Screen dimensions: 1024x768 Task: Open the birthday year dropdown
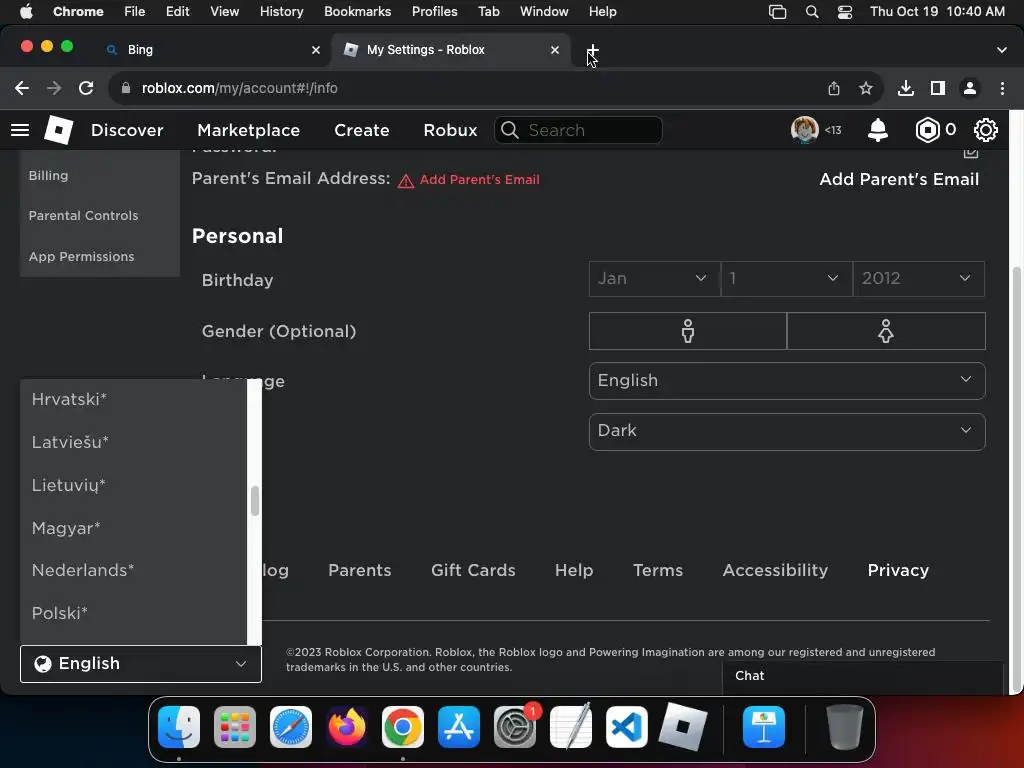pyautogui.click(x=919, y=279)
